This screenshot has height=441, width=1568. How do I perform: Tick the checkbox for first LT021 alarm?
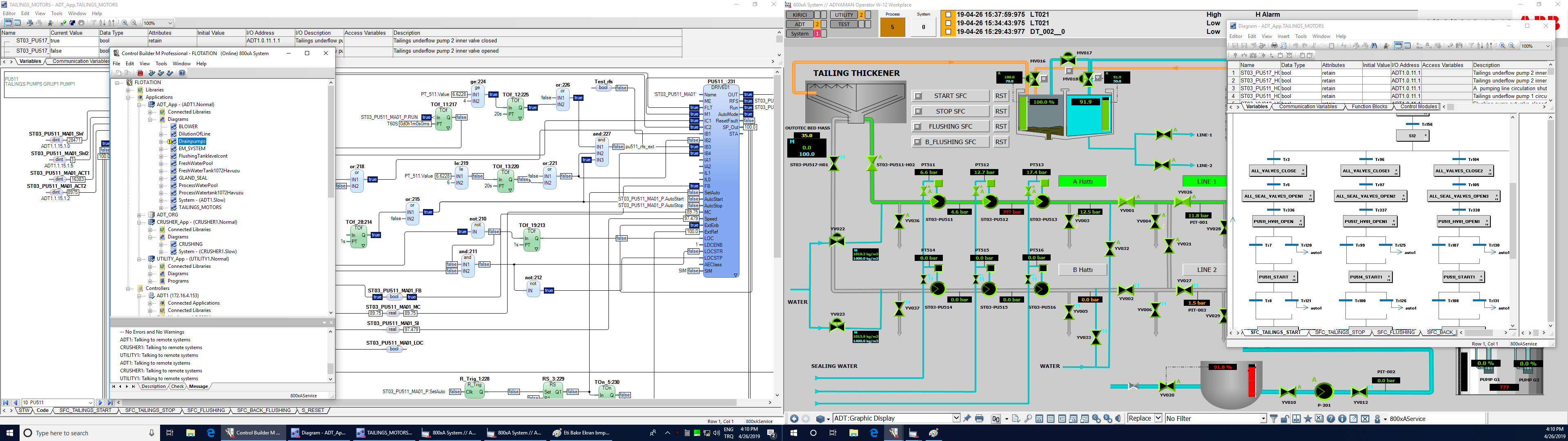pyautogui.click(x=948, y=15)
